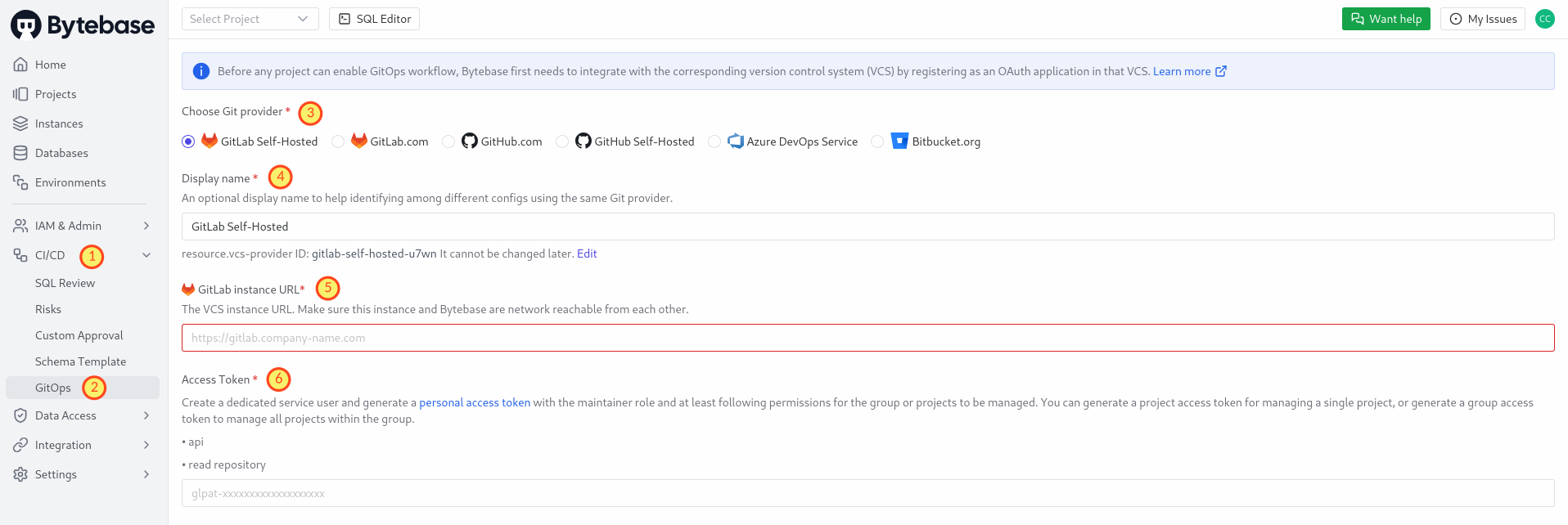
Task: Expand the IAM & Admin section chevron
Action: 146,226
